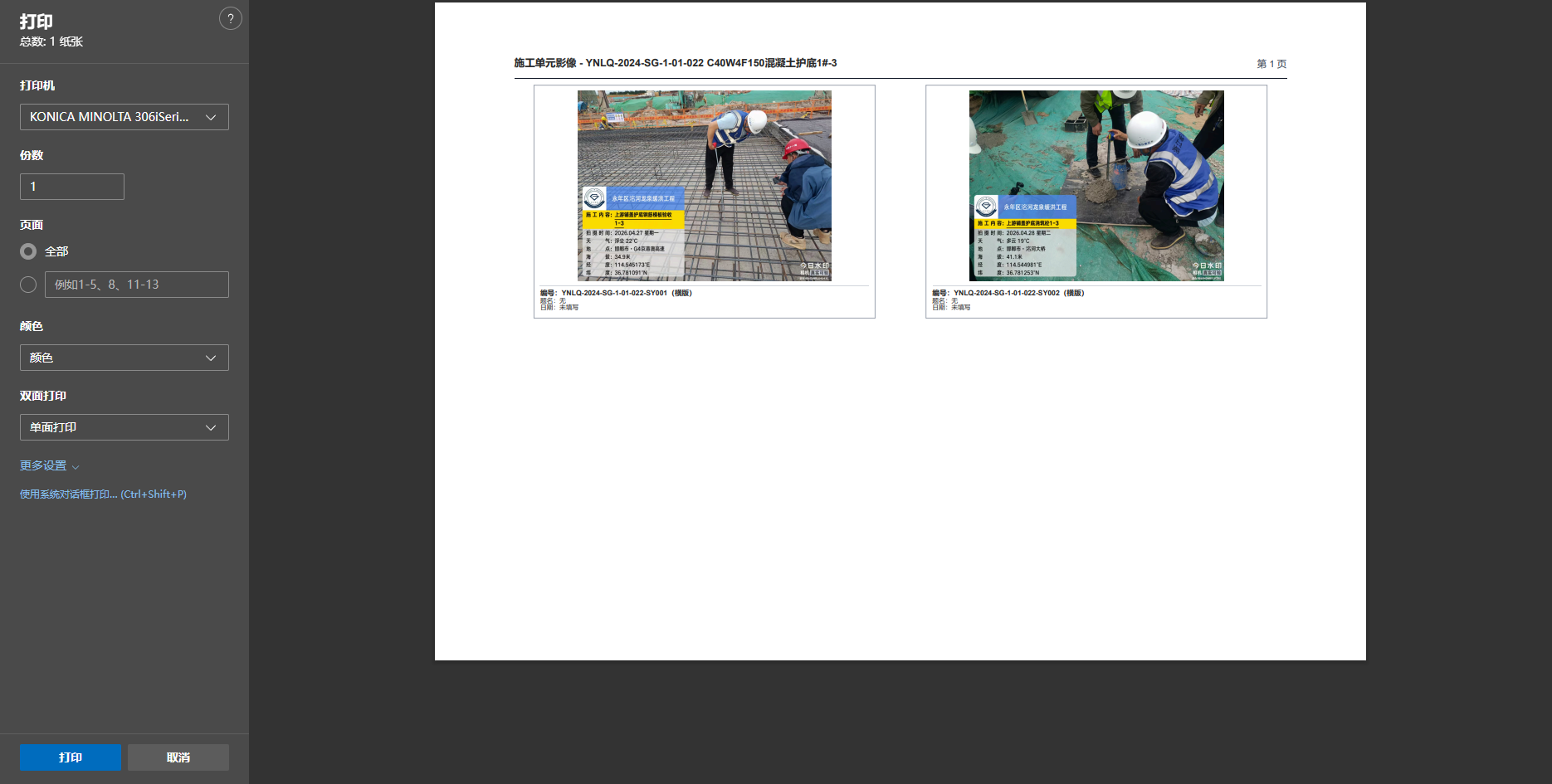Expand 更多设置 more settings

[x=43, y=466]
